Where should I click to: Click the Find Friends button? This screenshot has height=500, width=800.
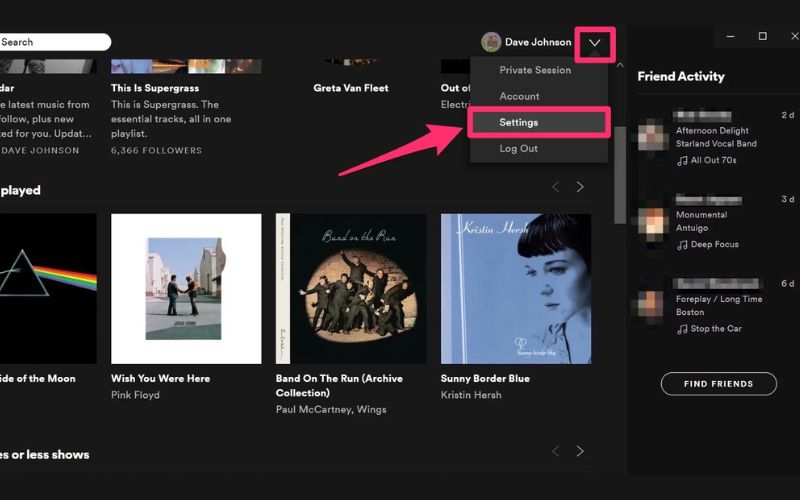click(718, 384)
